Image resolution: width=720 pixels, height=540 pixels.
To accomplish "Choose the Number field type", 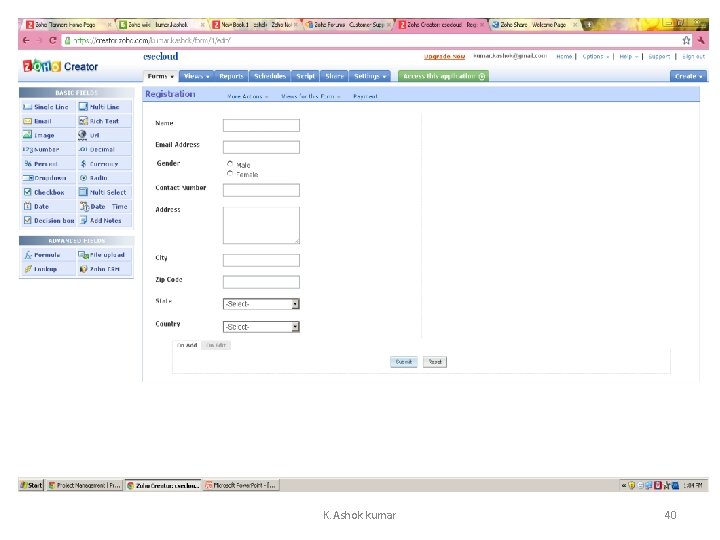I will 48,150.
